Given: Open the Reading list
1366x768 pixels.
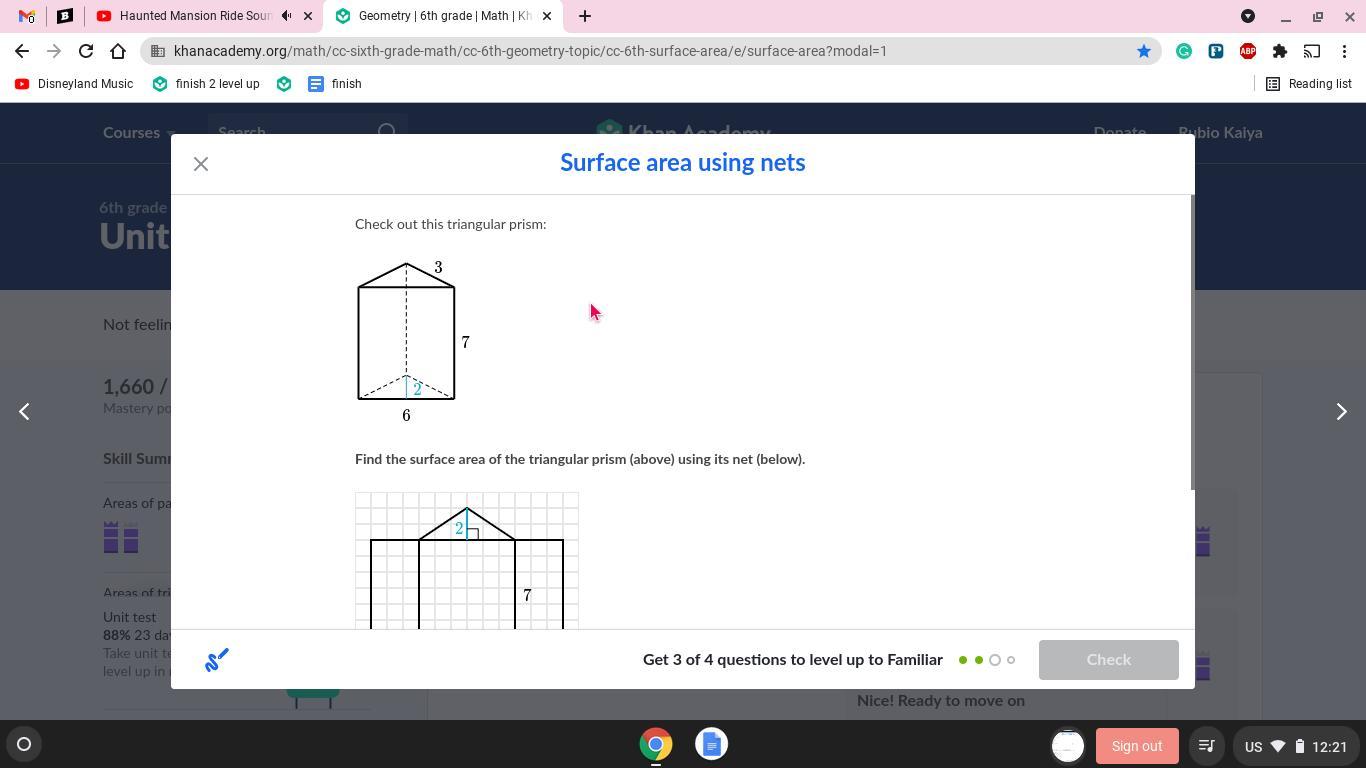Looking at the screenshot, I should [1309, 84].
